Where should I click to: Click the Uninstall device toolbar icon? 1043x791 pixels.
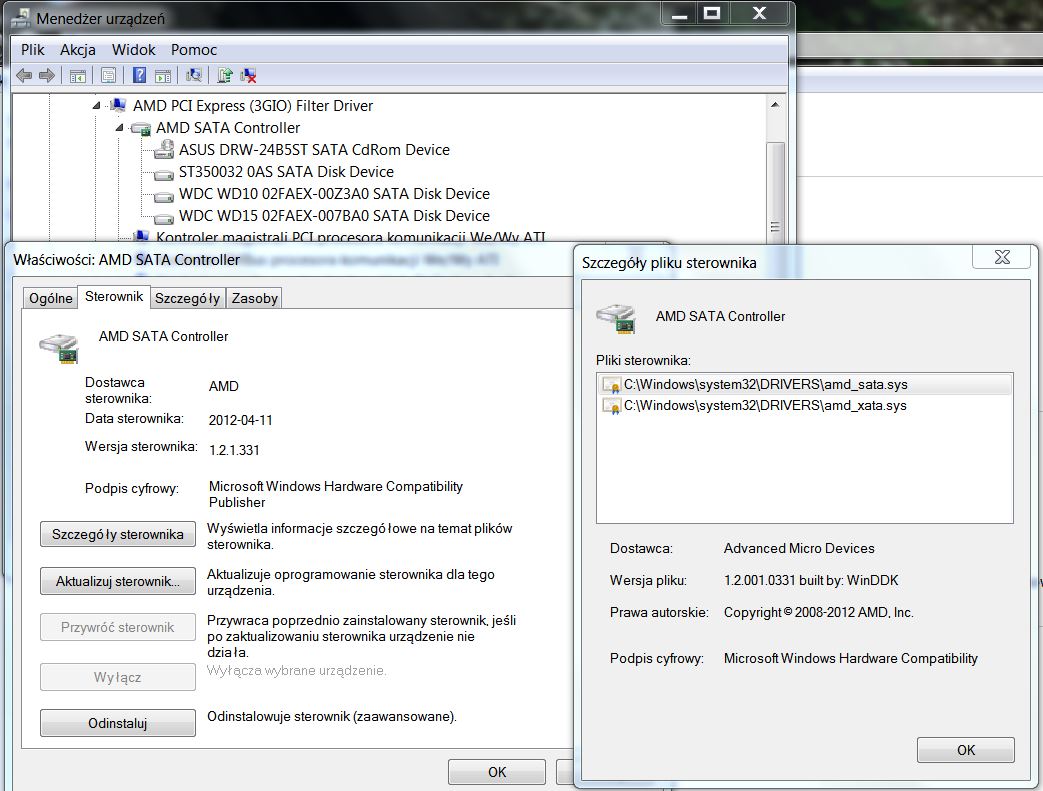click(x=248, y=76)
